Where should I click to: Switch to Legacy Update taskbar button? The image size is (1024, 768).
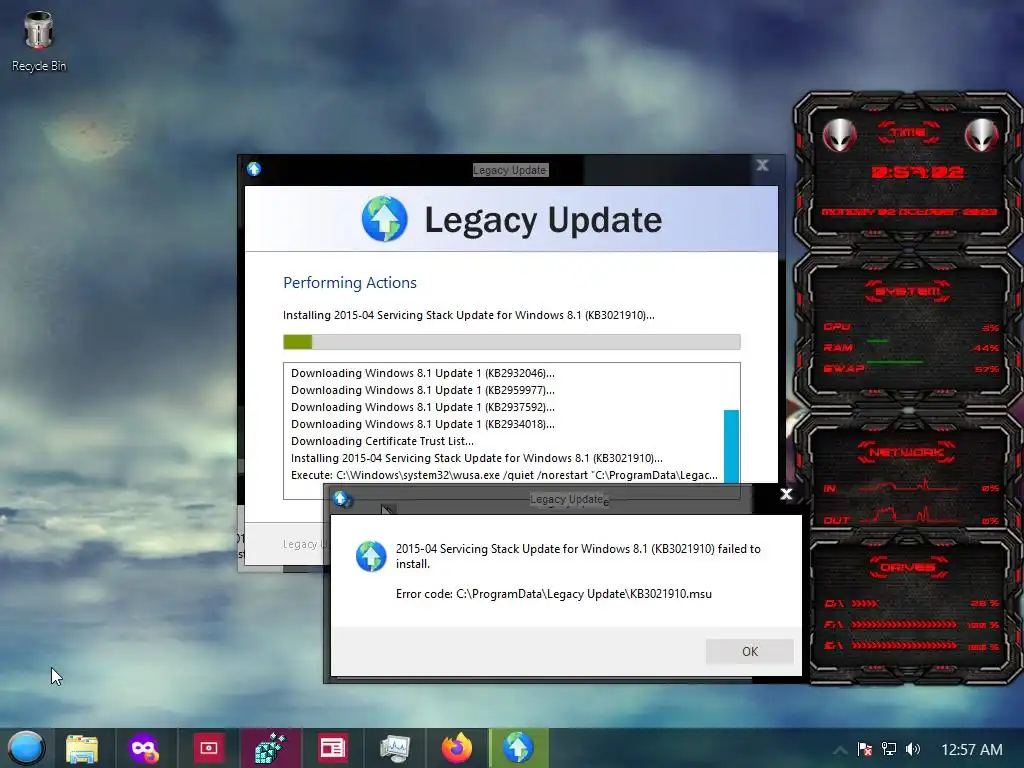click(x=519, y=748)
